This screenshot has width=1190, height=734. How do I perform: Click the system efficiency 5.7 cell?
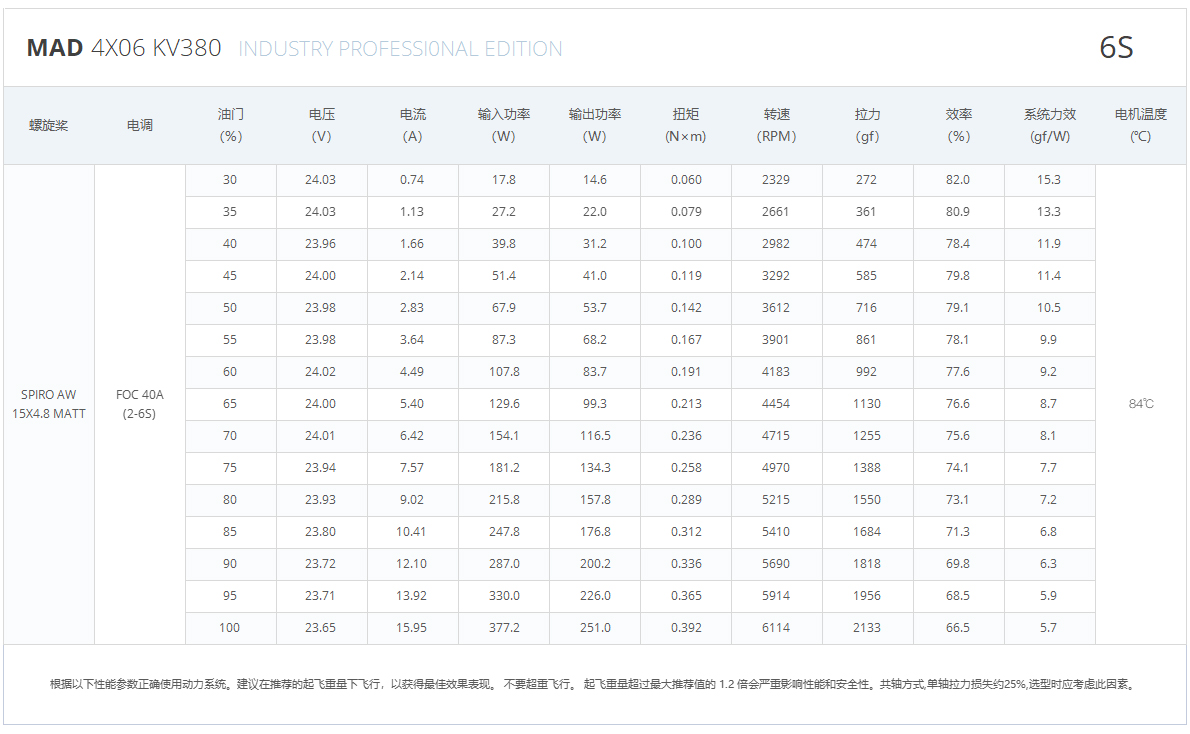1050,628
